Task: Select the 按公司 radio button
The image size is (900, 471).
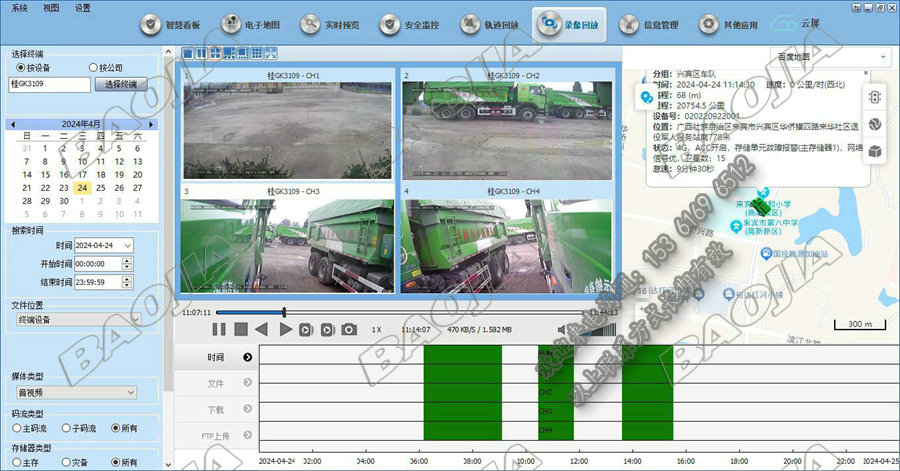Action: tap(93, 67)
